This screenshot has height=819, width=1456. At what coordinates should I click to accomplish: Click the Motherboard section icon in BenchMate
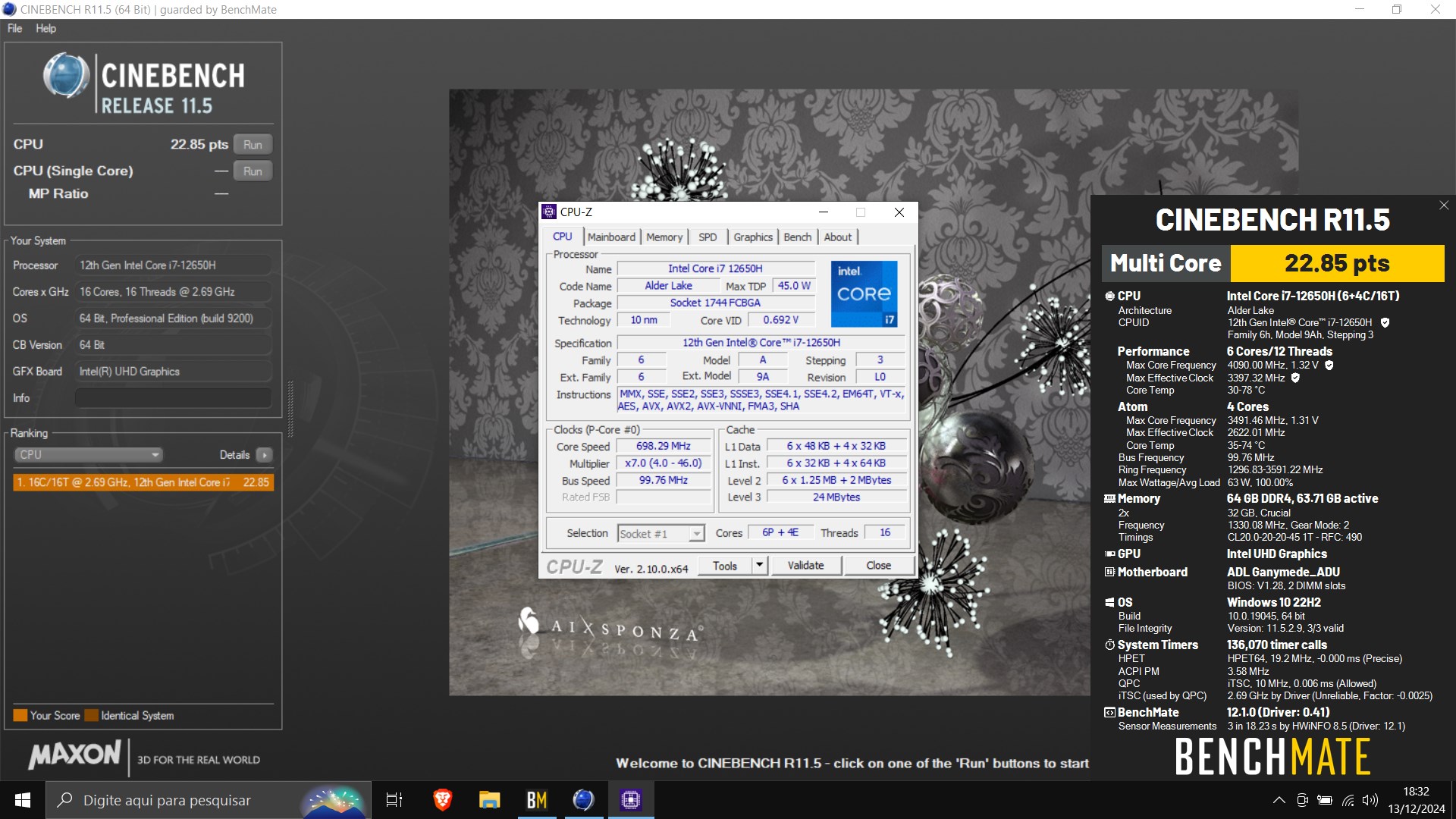1109,573
